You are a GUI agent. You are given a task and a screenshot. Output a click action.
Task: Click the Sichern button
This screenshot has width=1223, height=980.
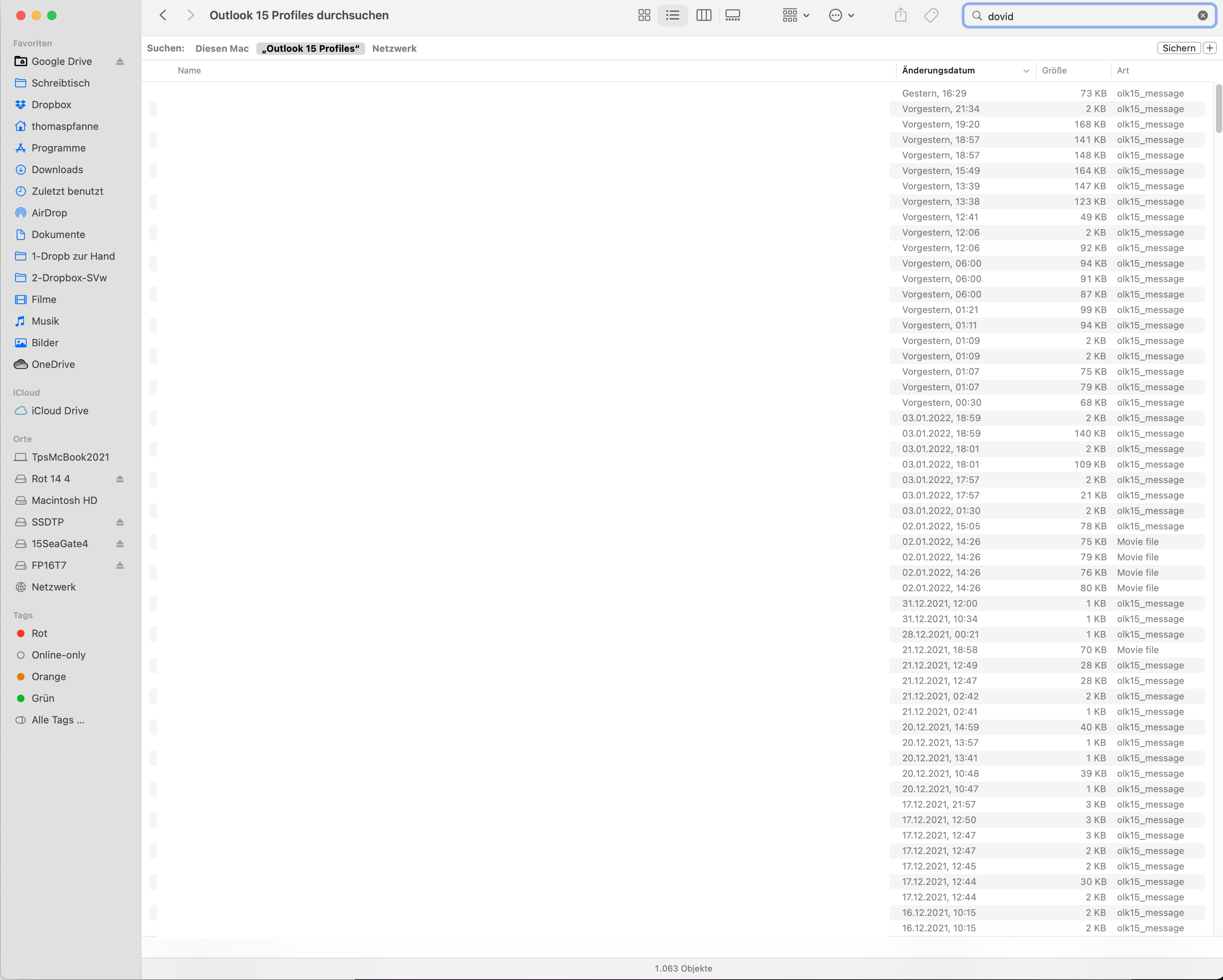(1178, 48)
